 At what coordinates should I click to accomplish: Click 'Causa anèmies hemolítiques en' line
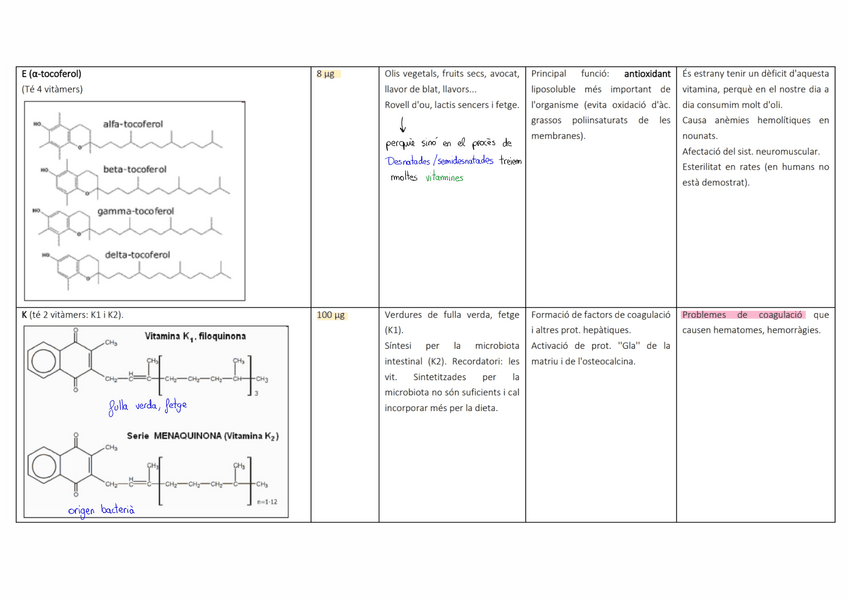756,120
